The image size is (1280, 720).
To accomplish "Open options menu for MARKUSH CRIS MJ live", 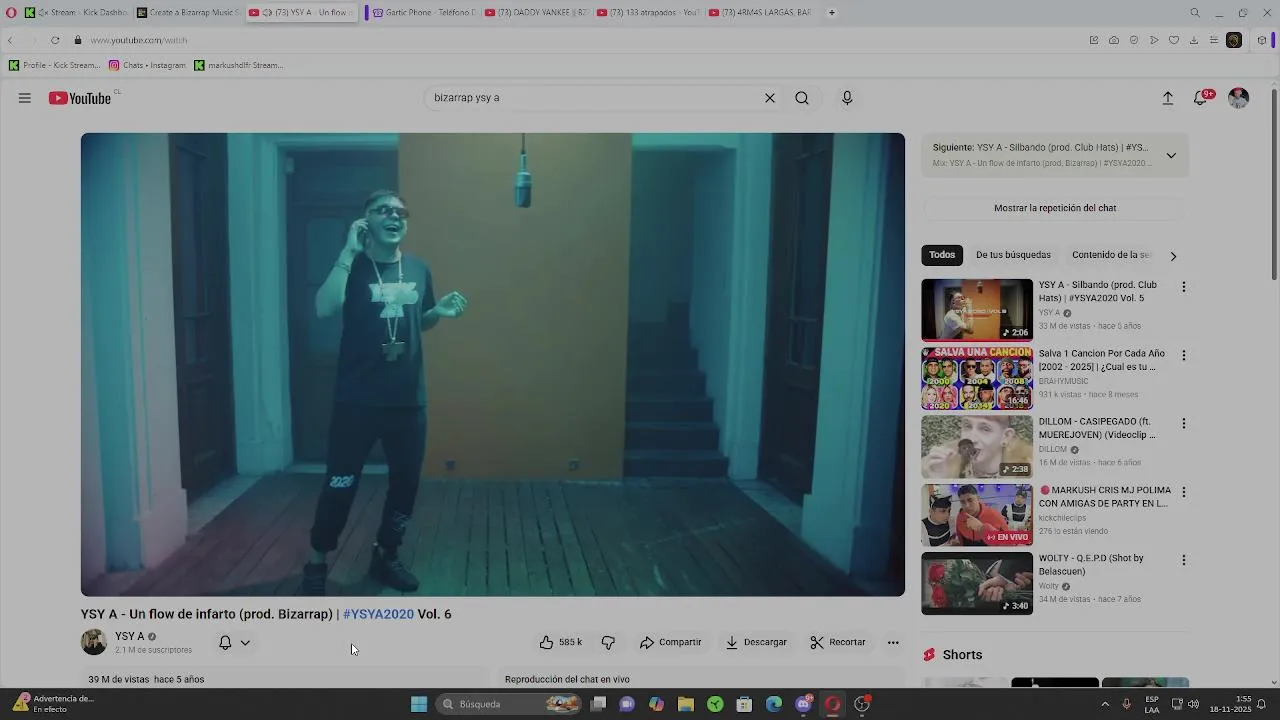I will [x=1184, y=492].
